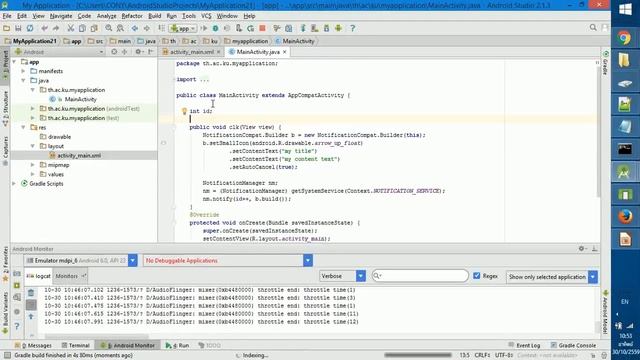
Task: Click the Navigate Back arrow icon
Action: pyautogui.click(x=135, y=28)
